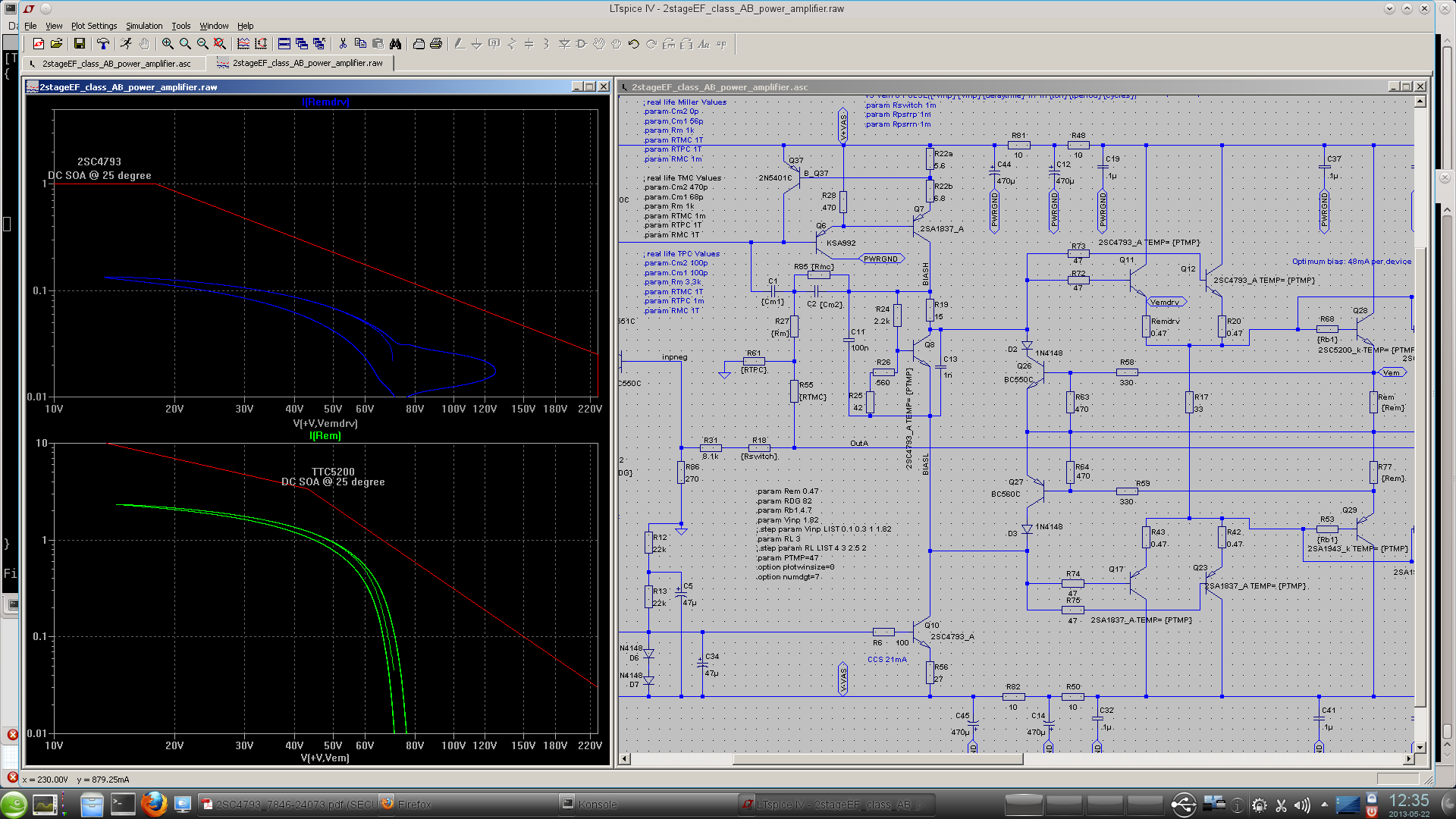This screenshot has height=819, width=1456.
Task: Open the Simulation menu
Action: [x=144, y=26]
